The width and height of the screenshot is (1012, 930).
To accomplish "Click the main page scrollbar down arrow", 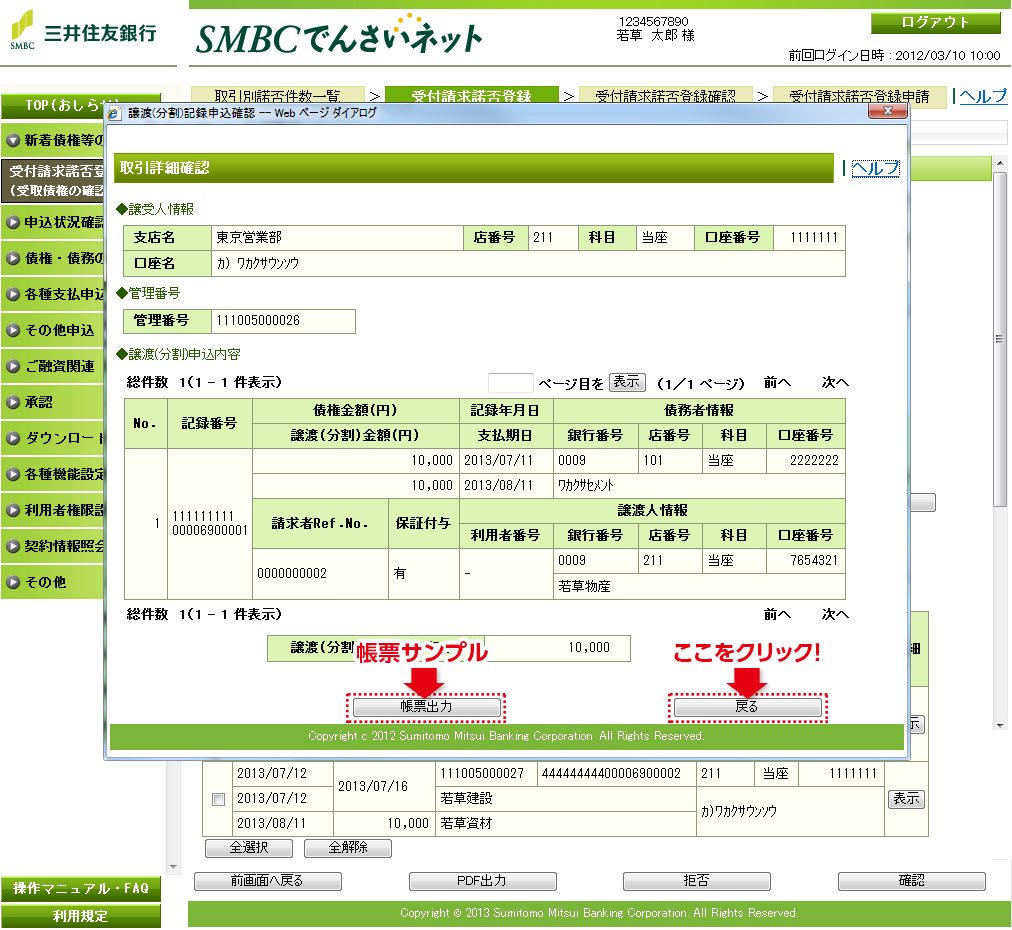I will (1000, 725).
